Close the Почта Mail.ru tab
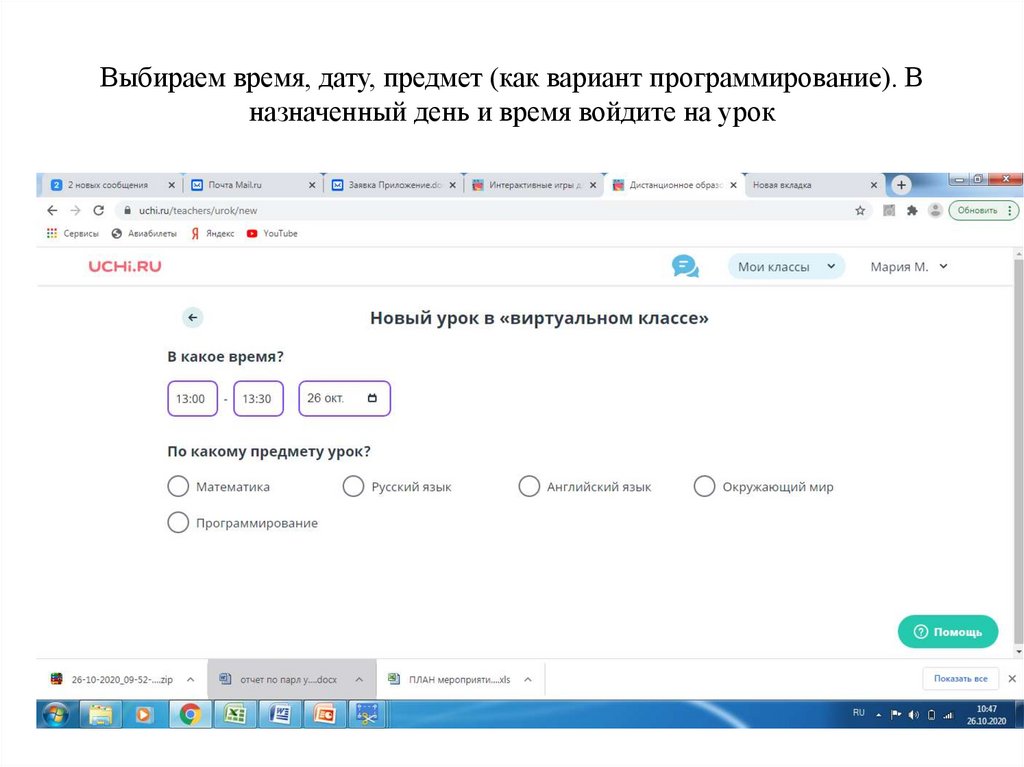Viewport: 1024px width, 767px height. pyautogui.click(x=312, y=185)
